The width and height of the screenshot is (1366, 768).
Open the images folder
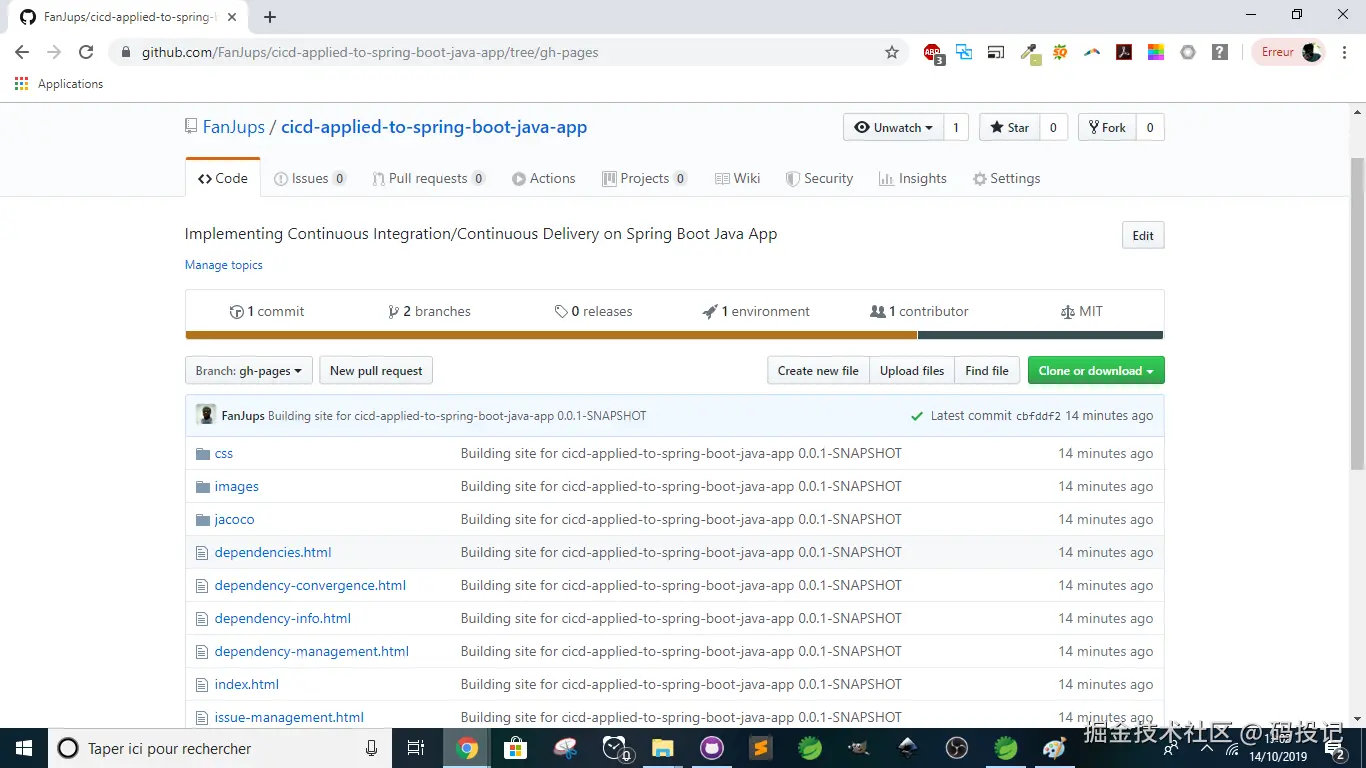tap(236, 486)
